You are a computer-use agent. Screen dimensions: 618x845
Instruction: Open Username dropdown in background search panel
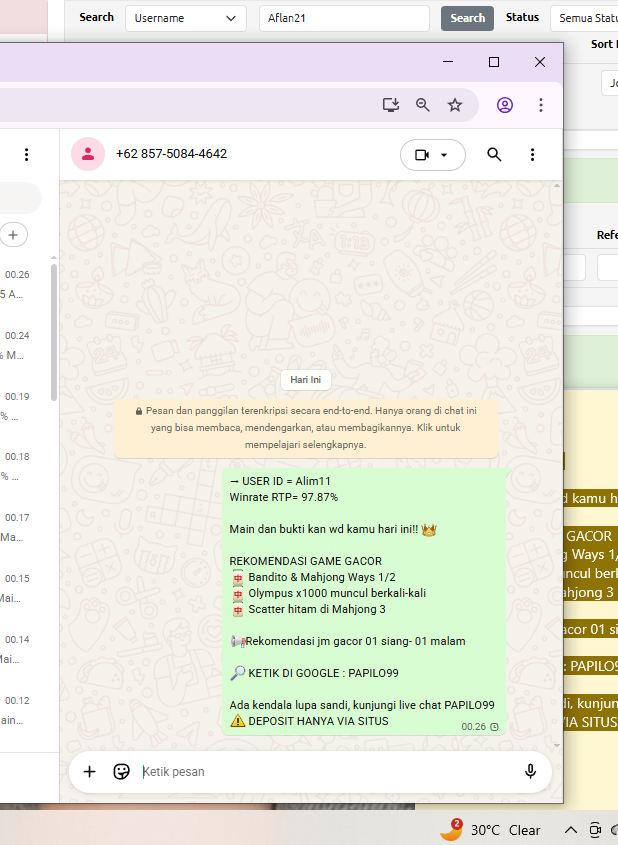pos(186,18)
